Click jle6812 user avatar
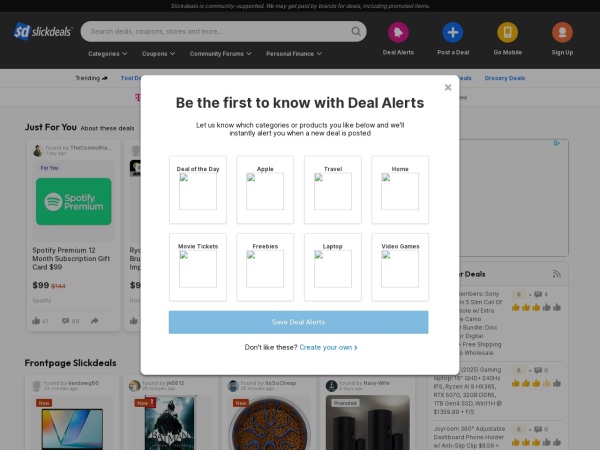Image resolution: width=600 pixels, height=450 pixels. click(134, 386)
